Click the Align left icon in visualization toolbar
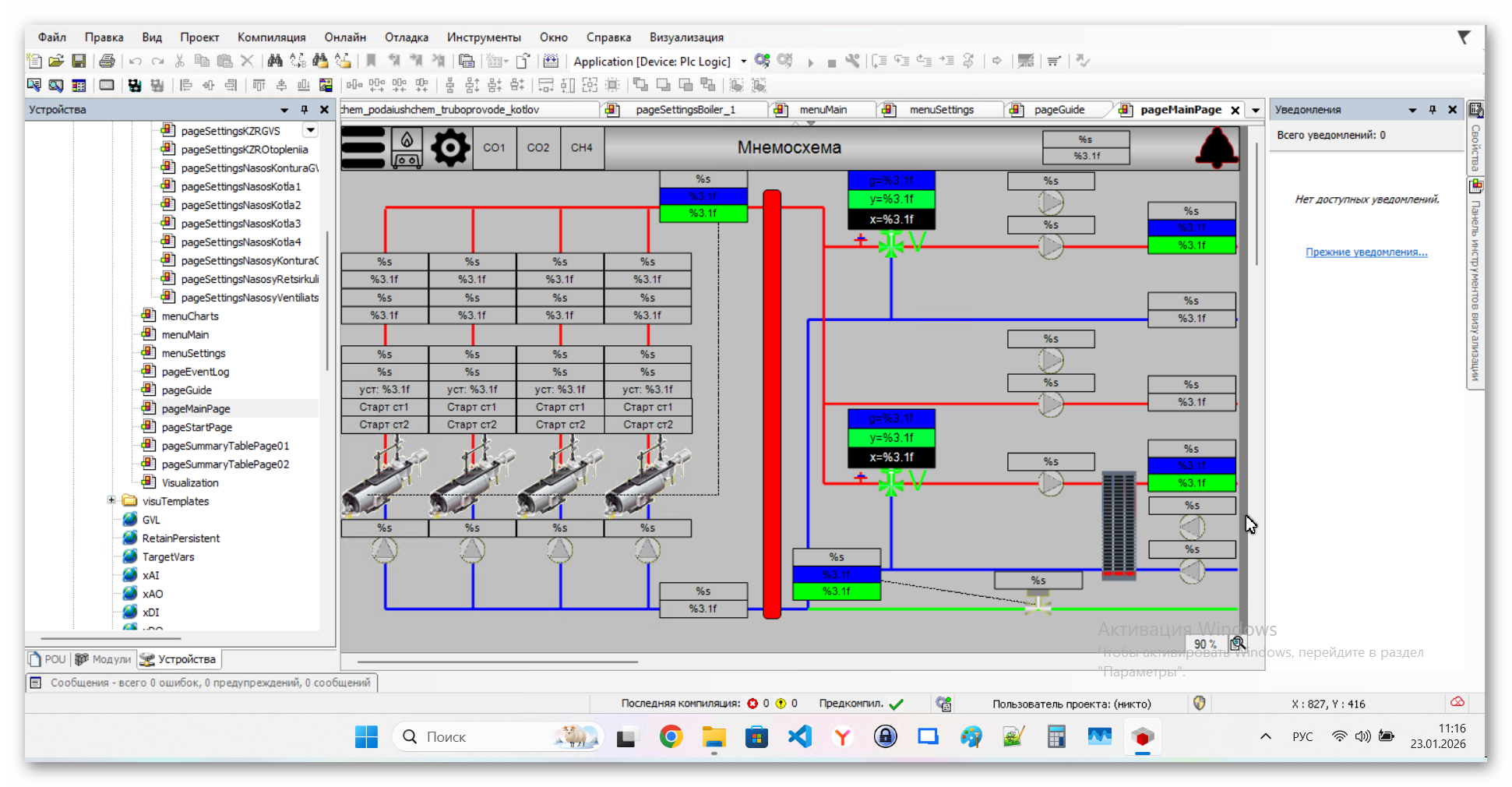This screenshot has height=787, width=1512. pyautogui.click(x=186, y=85)
